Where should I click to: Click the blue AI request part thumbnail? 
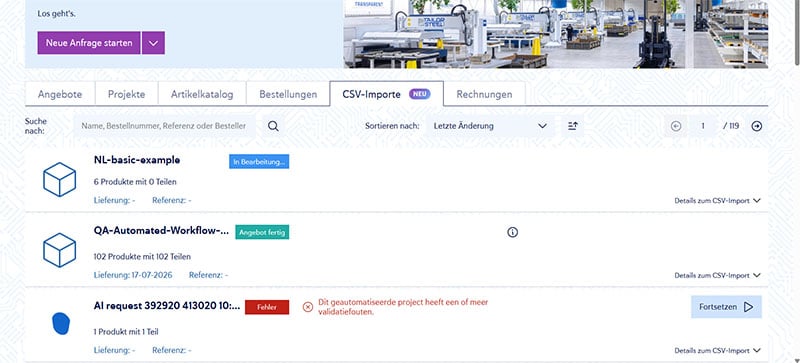point(61,324)
